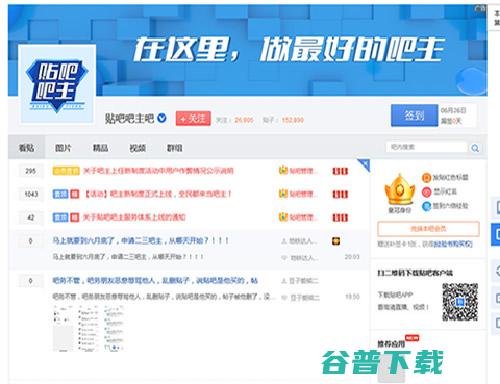Click the 295 reply count box
Image resolution: width=500 pixels, height=384 pixels.
click(30, 171)
